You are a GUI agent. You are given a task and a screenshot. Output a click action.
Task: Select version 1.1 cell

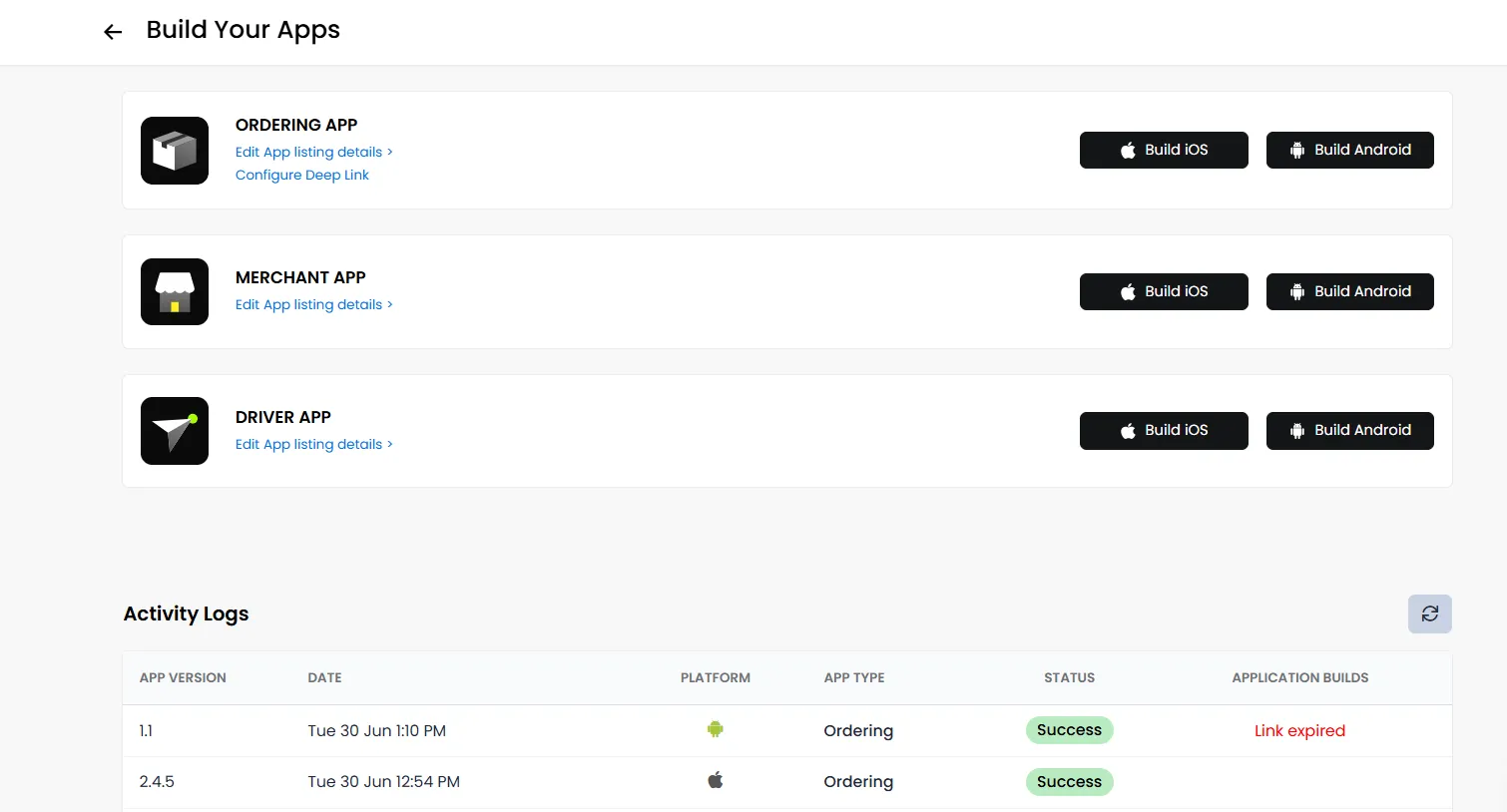[x=146, y=731]
